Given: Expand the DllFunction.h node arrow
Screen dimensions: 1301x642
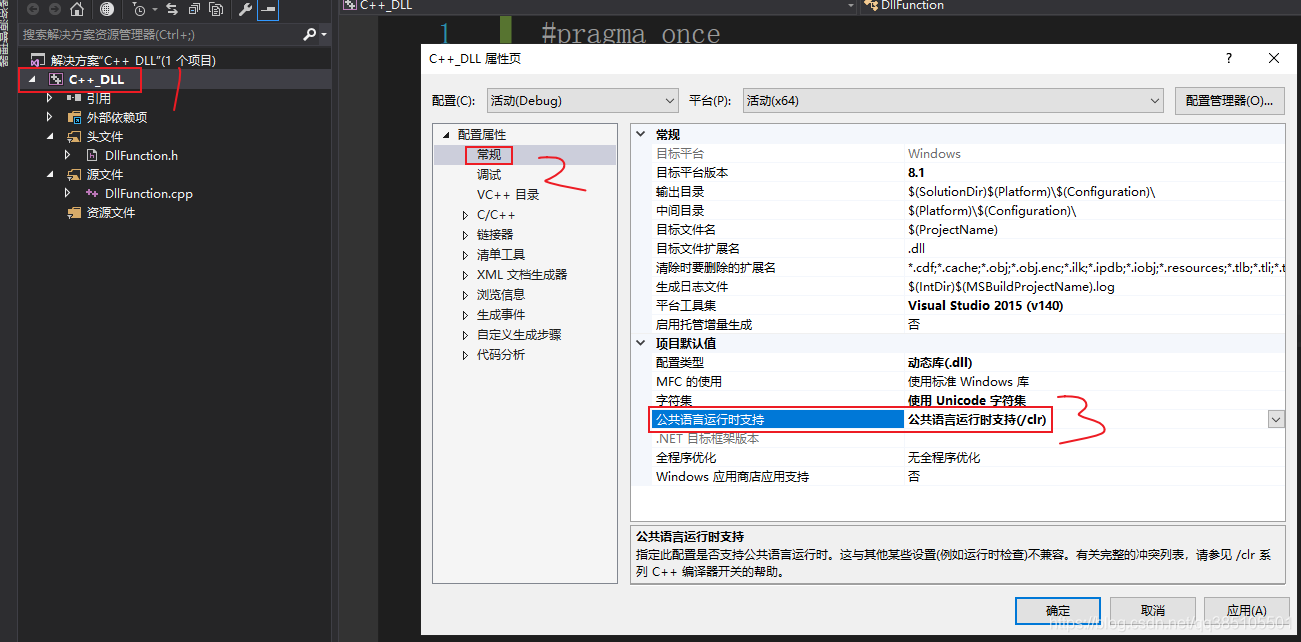Looking at the screenshot, I should (68, 155).
